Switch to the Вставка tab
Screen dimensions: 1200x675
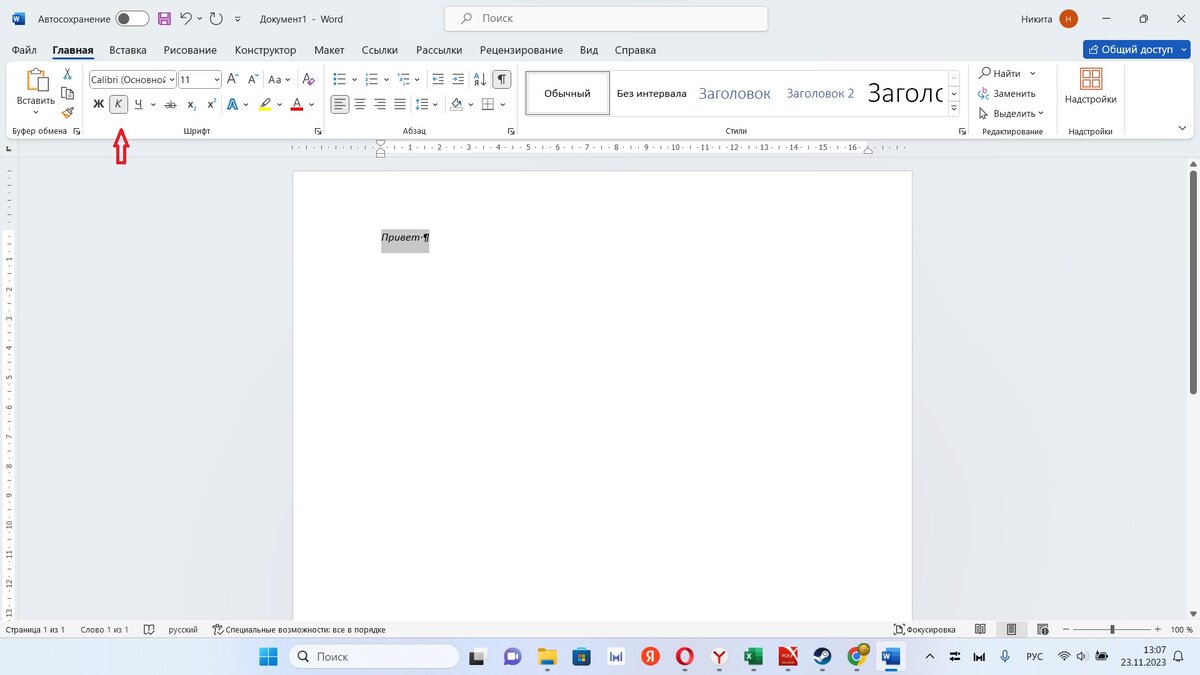click(128, 50)
